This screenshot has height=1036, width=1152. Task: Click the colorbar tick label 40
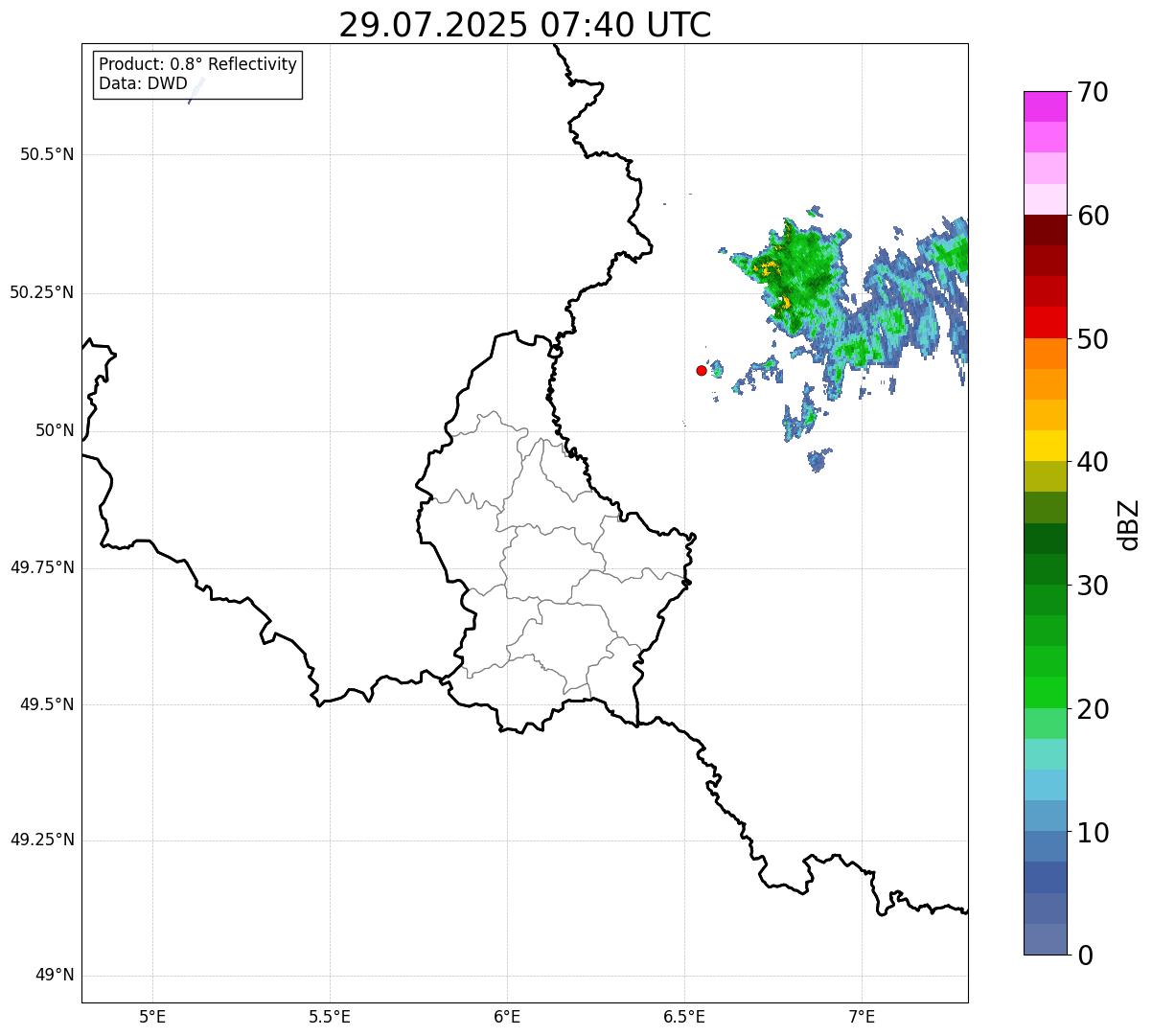click(1094, 462)
